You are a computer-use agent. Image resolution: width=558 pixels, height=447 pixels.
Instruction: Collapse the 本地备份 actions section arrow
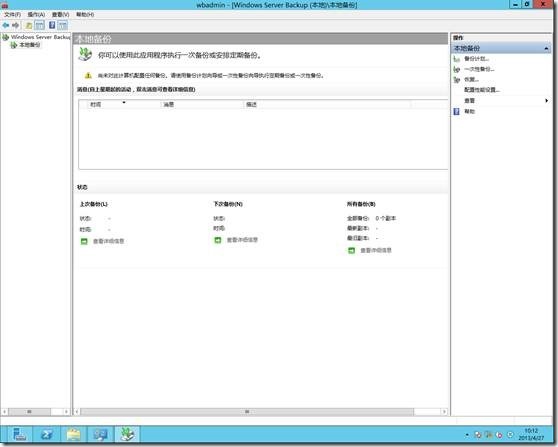546,48
